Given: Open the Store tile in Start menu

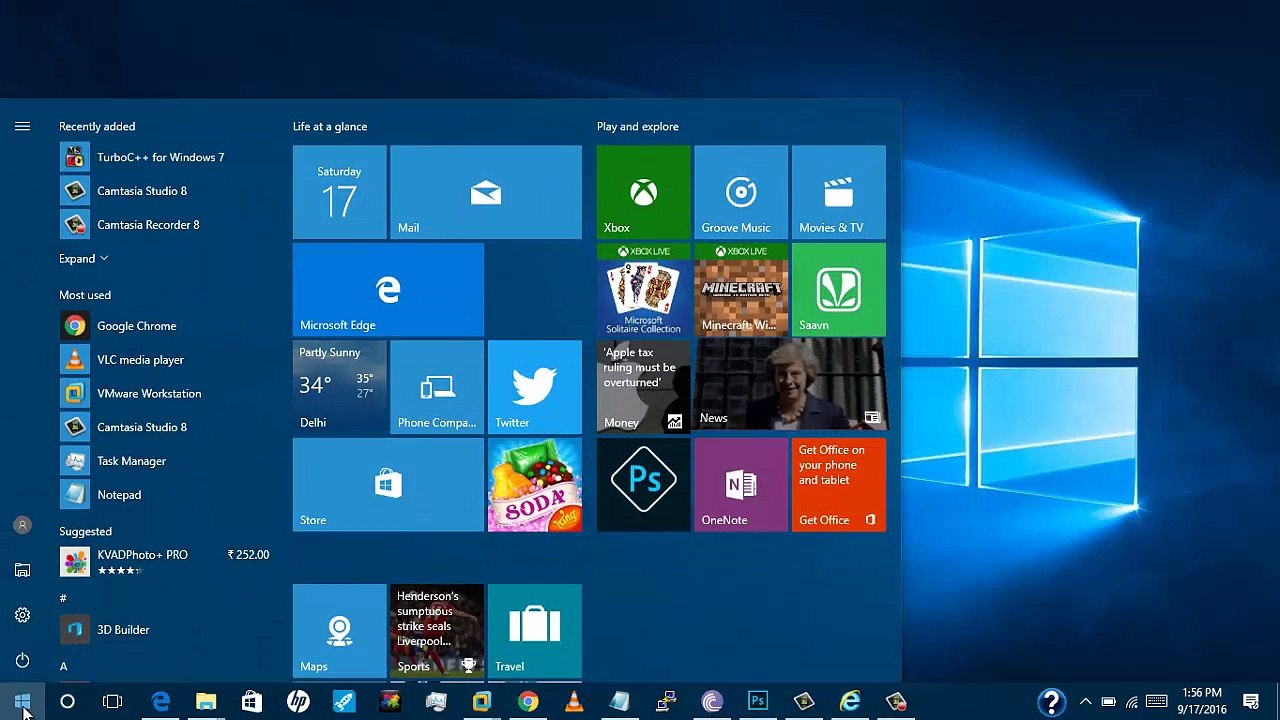Looking at the screenshot, I should pos(388,485).
